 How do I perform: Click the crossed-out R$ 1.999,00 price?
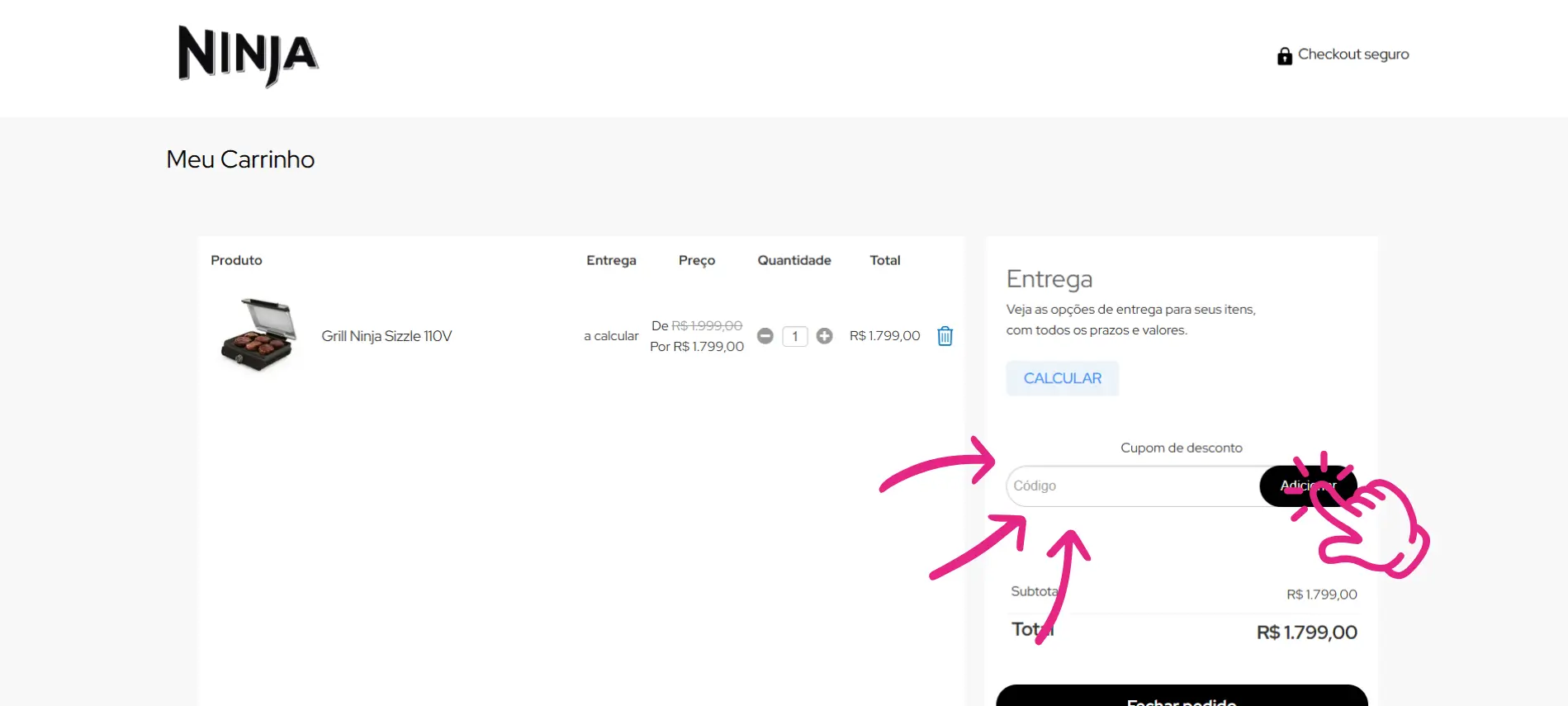[707, 326]
